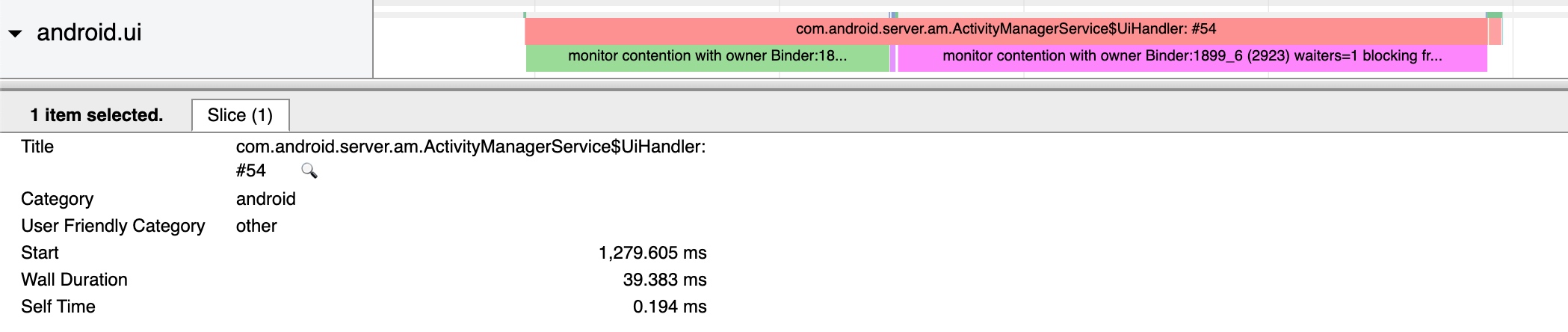Click the User Friendly Category value "other"
The image size is (1568, 332).
click(256, 226)
